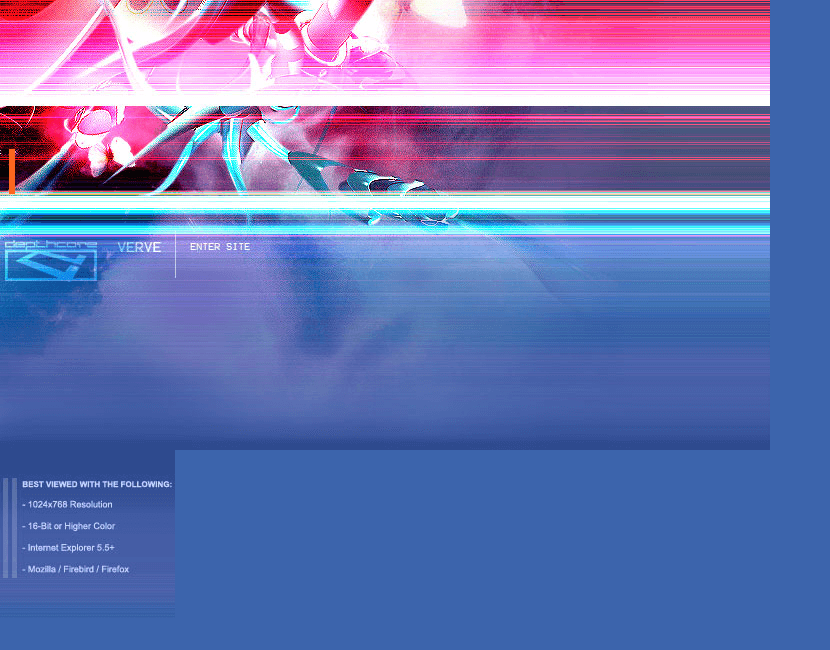Select the VERVE title text
The height and width of the screenshot is (650, 830).
click(x=139, y=247)
